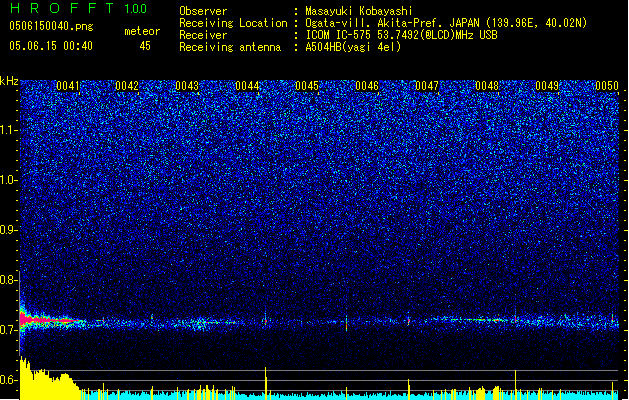Click the 1.1 kHz axis label
The image size is (629, 400).
8,130
